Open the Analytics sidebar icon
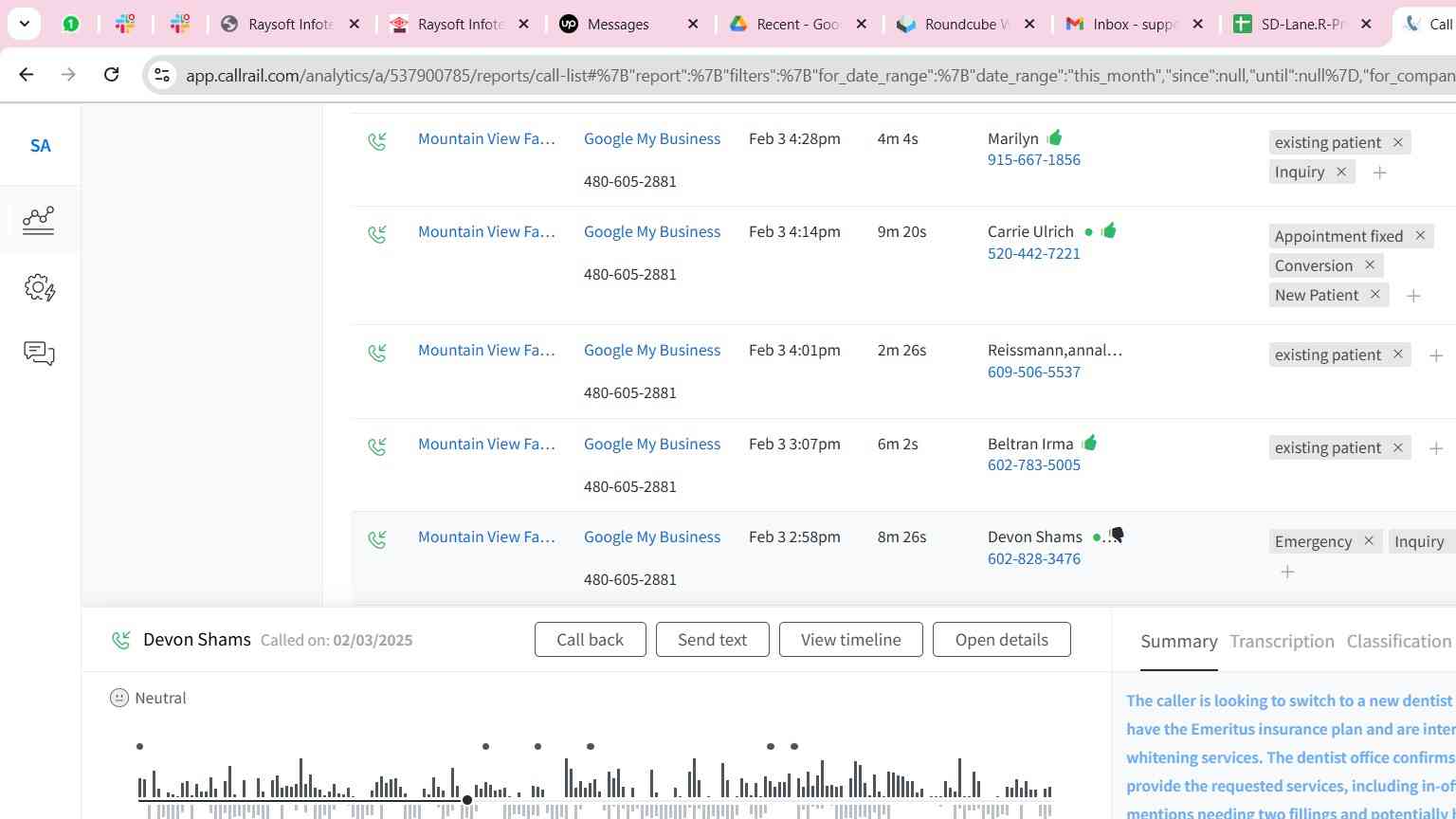Image resolution: width=1456 pixels, height=819 pixels. click(39, 219)
